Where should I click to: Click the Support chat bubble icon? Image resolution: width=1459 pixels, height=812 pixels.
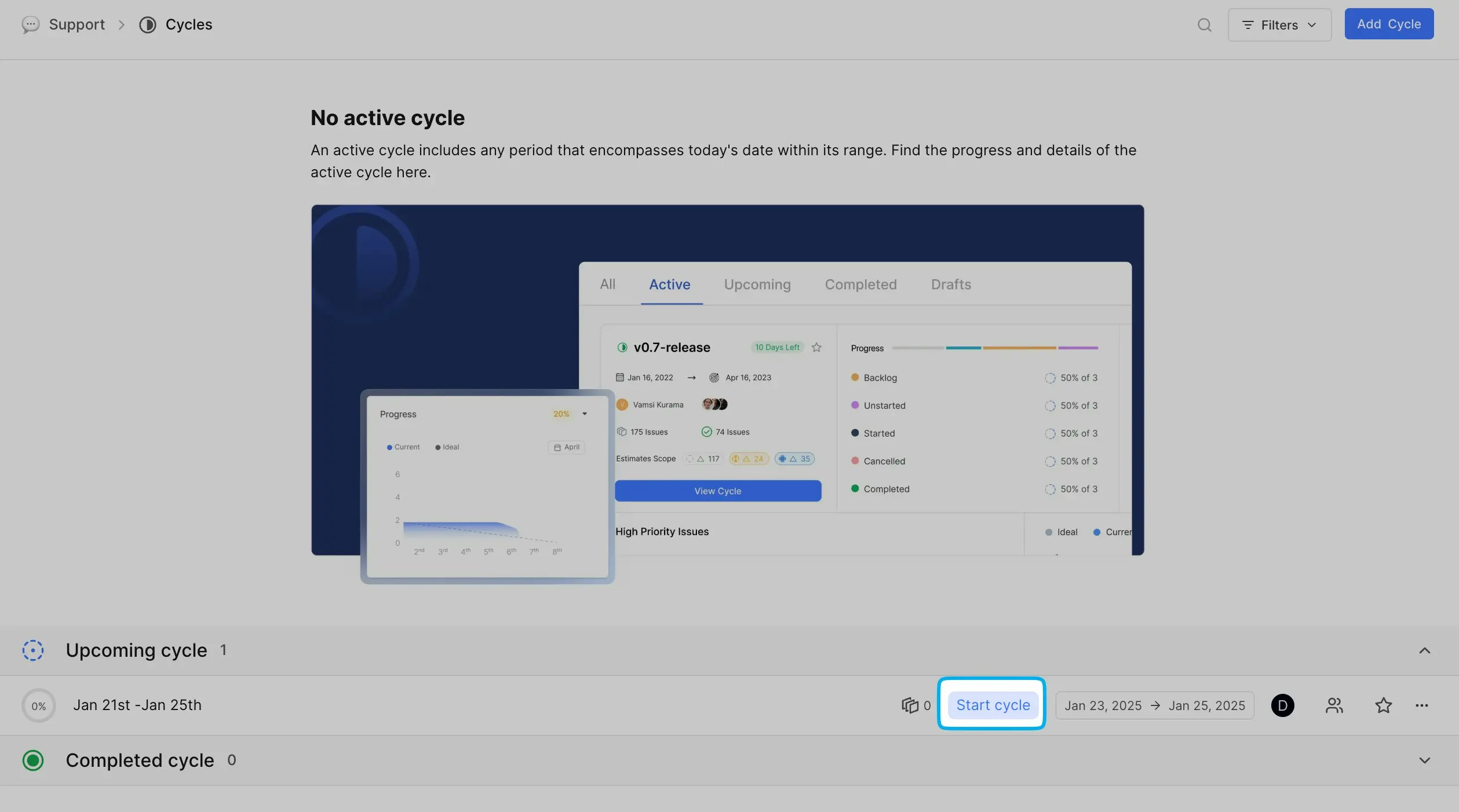[x=30, y=25]
